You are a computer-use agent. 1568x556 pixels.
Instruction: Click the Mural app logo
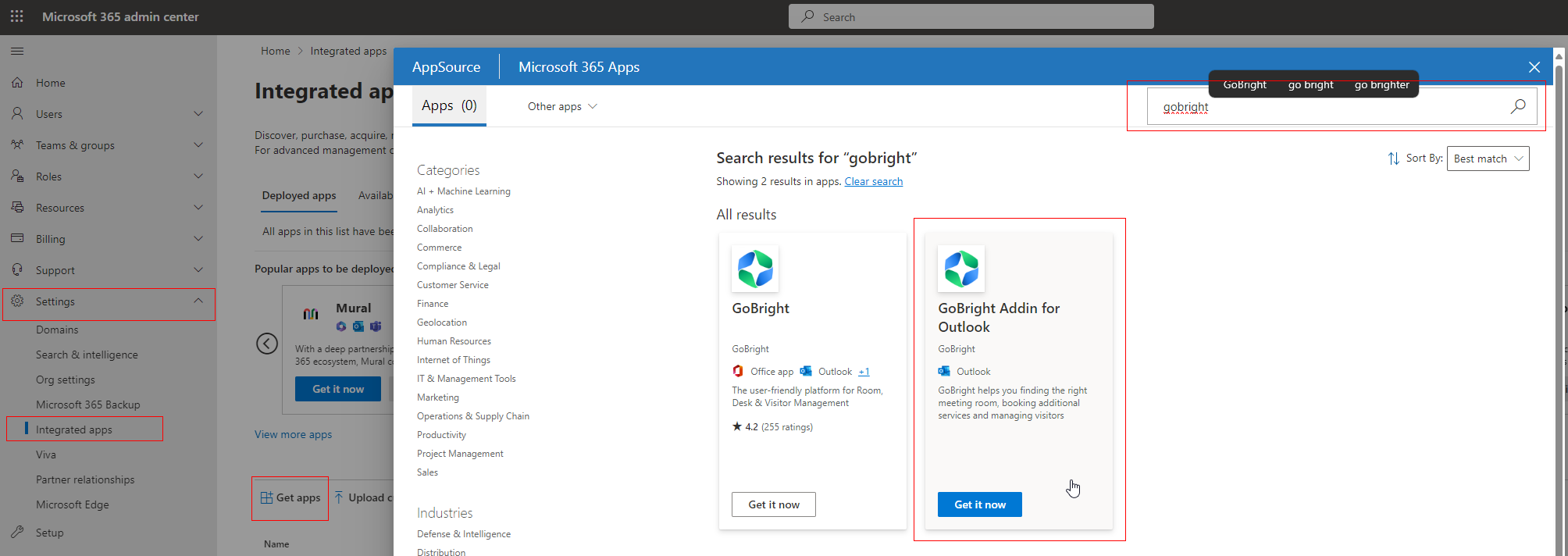point(311,314)
